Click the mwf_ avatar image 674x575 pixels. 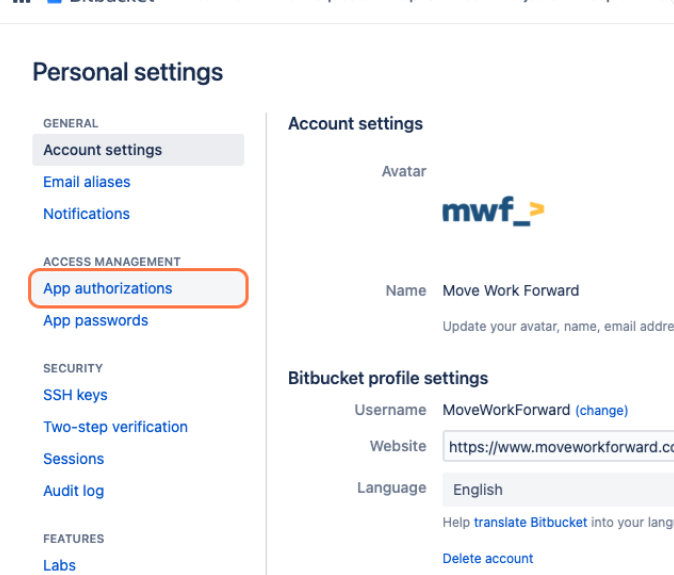(493, 211)
